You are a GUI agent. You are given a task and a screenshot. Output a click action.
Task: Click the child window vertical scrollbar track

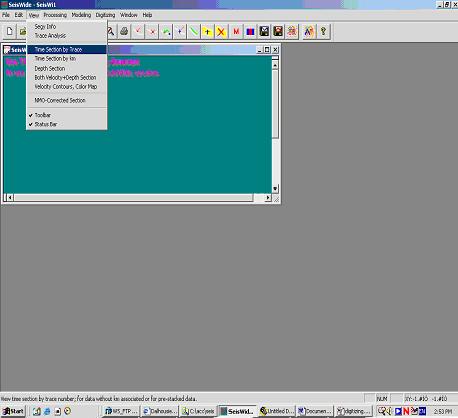pyautogui.click(x=275, y=162)
